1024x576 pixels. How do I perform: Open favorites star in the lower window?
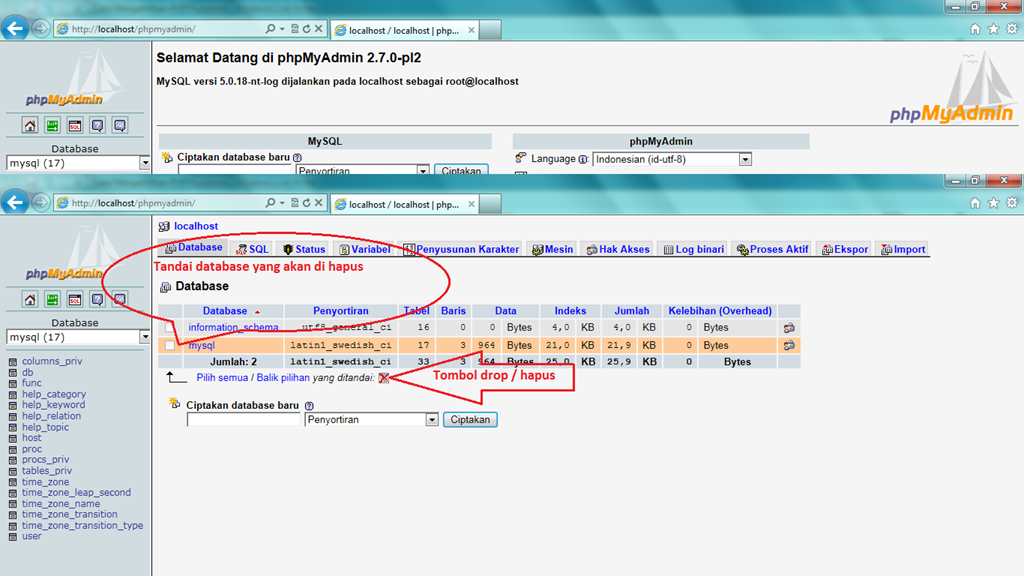[x=993, y=203]
